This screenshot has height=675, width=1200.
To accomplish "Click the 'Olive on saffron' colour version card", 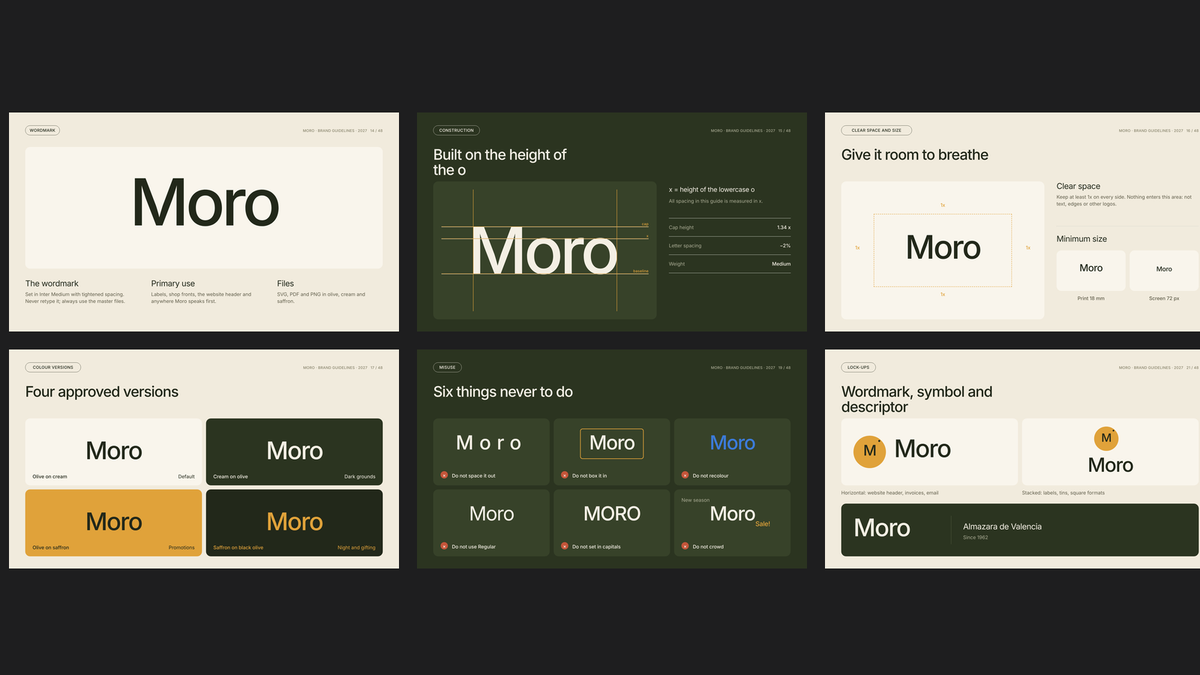I will (x=114, y=522).
